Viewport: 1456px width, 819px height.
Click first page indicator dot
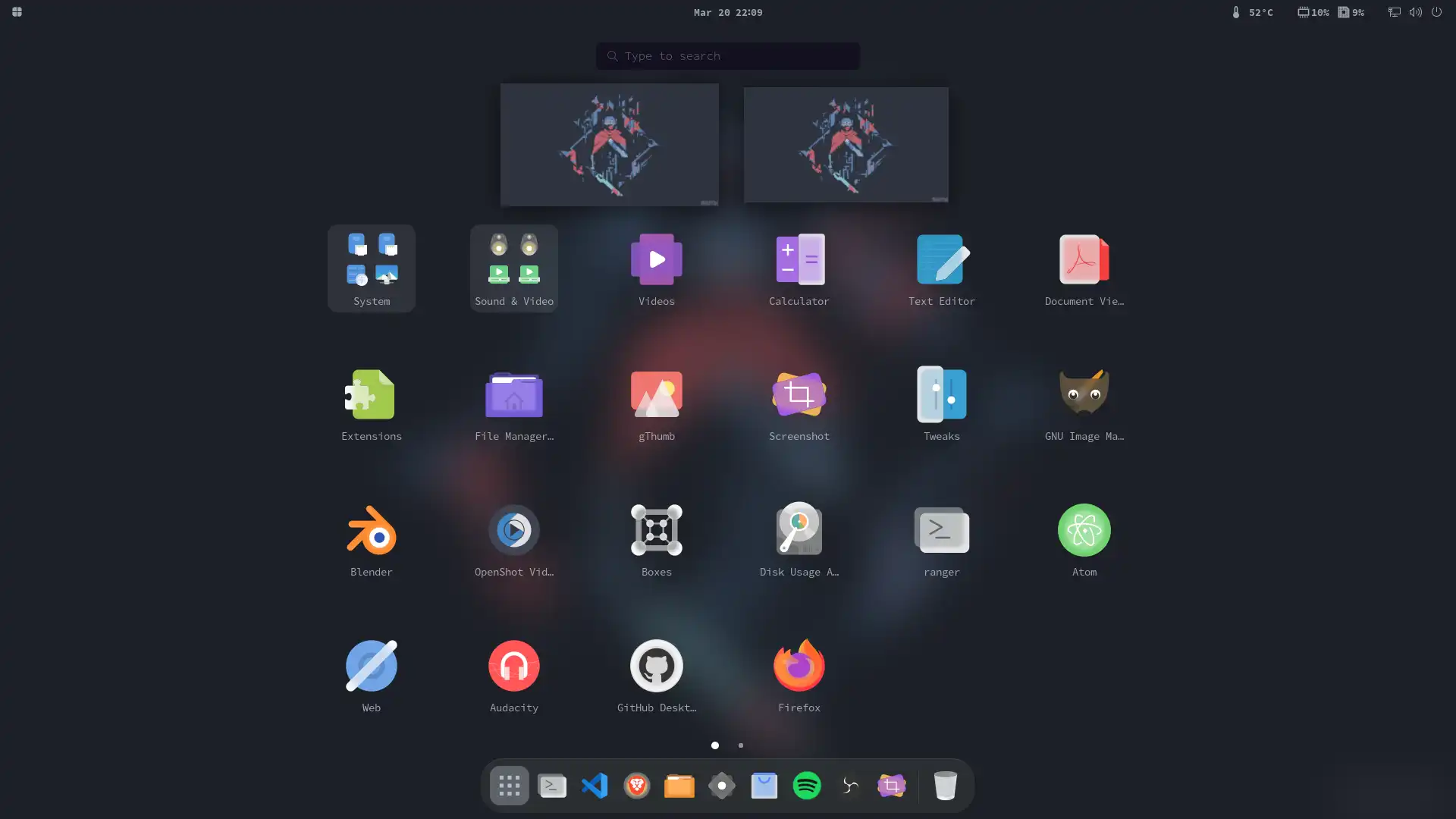[x=715, y=745]
